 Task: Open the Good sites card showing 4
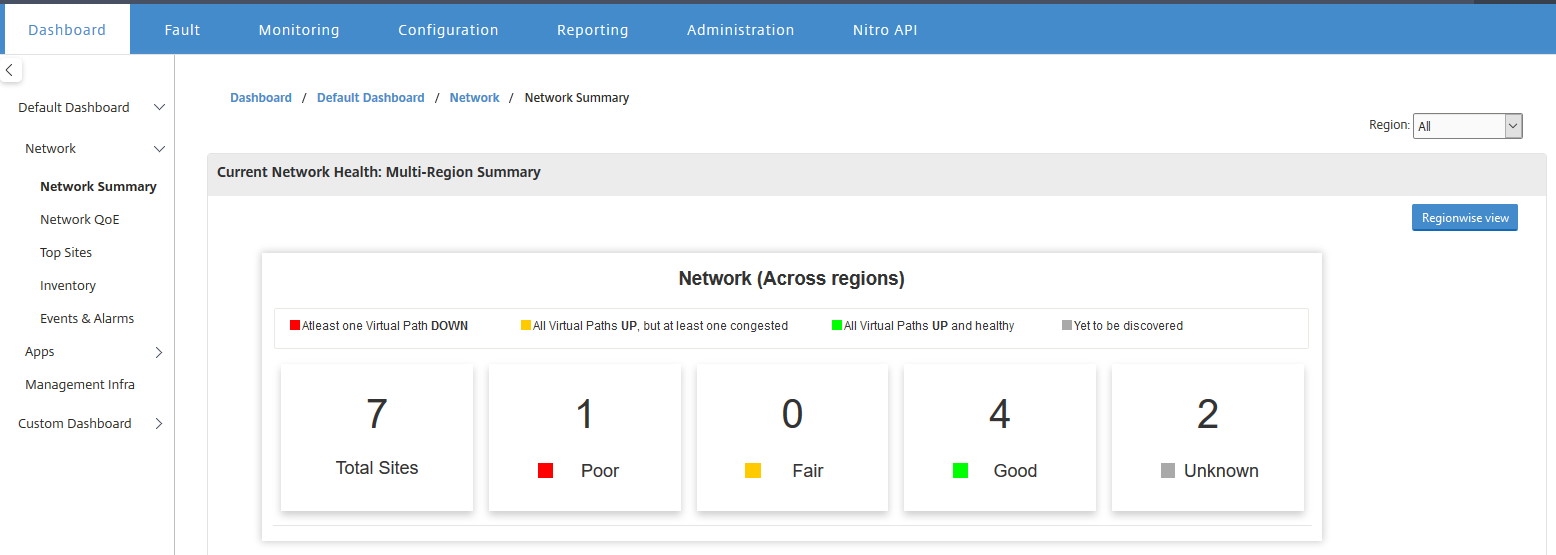pyautogui.click(x=1000, y=437)
